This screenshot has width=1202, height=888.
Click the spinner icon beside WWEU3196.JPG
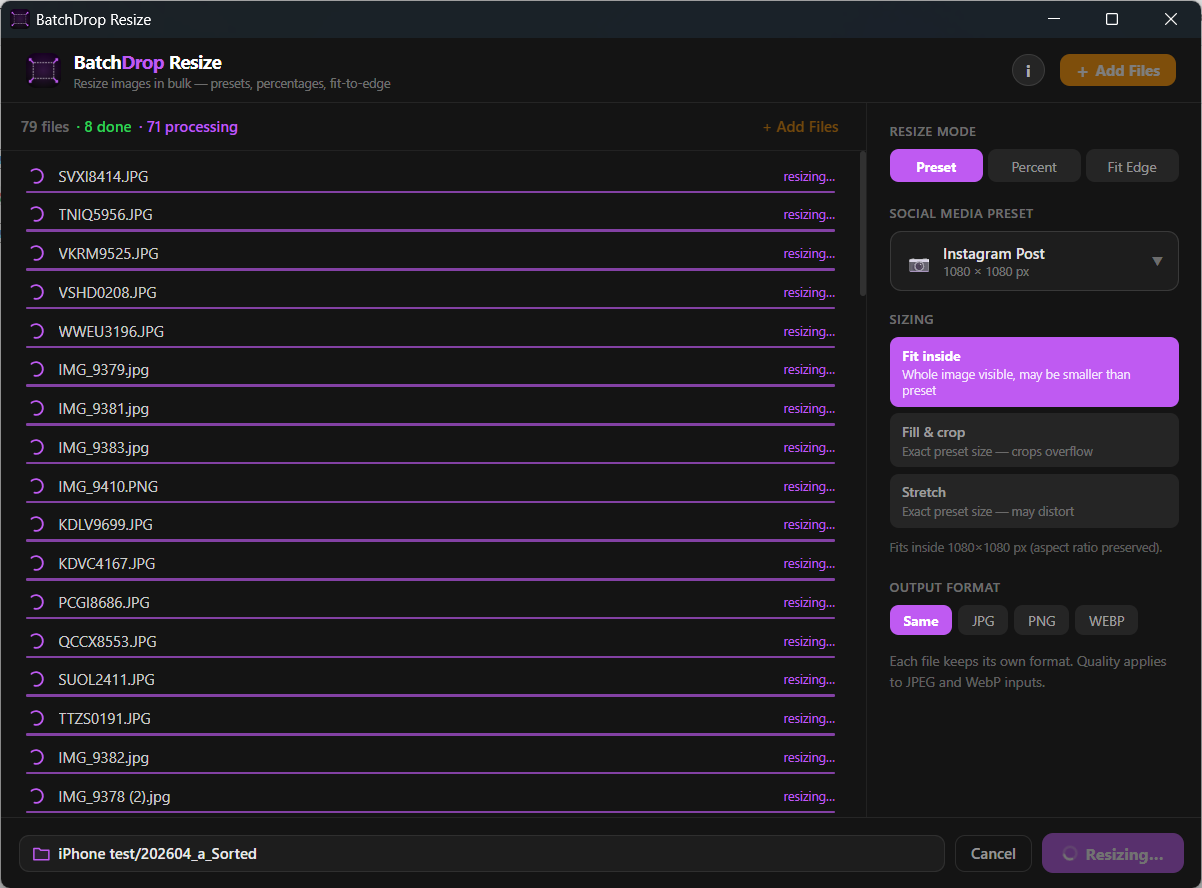click(37, 331)
